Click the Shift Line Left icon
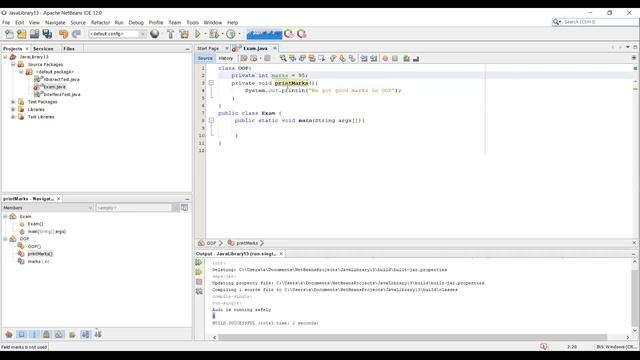This screenshot has width=640, height=360. 364,58
